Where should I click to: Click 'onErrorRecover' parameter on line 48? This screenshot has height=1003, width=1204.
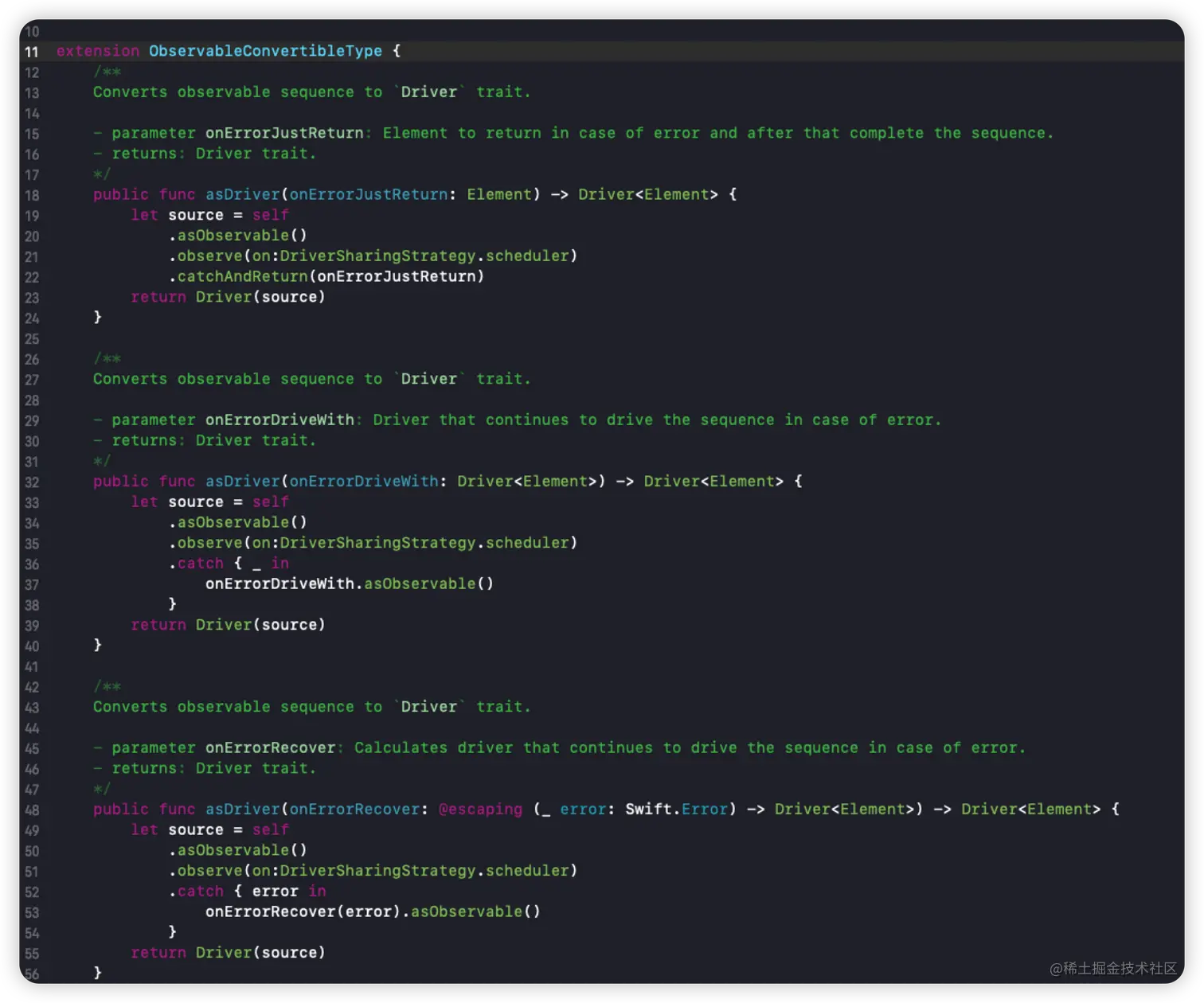[x=354, y=810]
